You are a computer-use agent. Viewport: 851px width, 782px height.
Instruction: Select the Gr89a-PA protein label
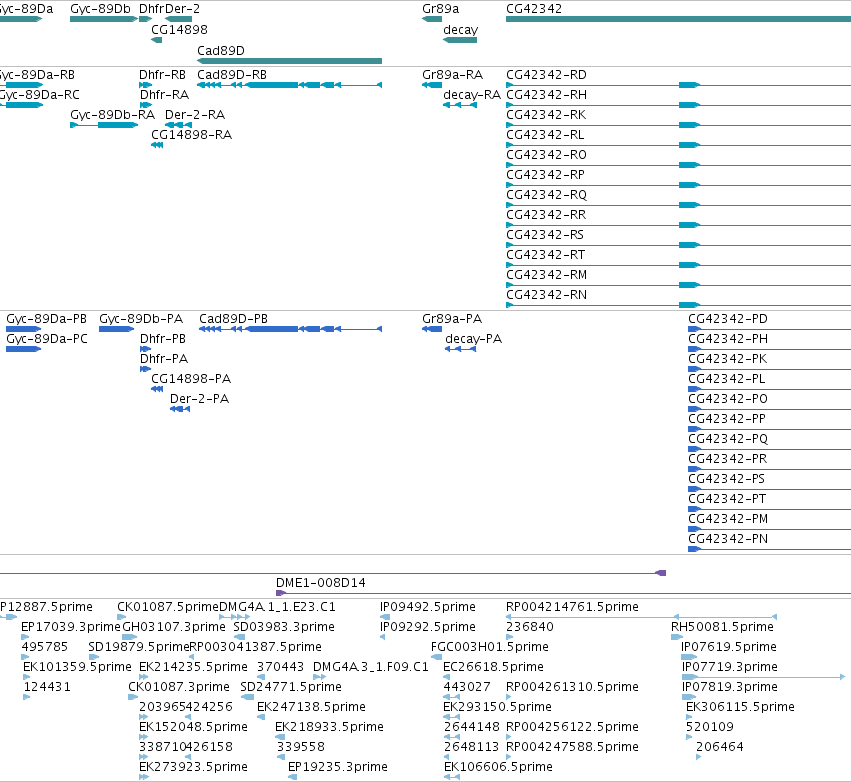click(452, 319)
